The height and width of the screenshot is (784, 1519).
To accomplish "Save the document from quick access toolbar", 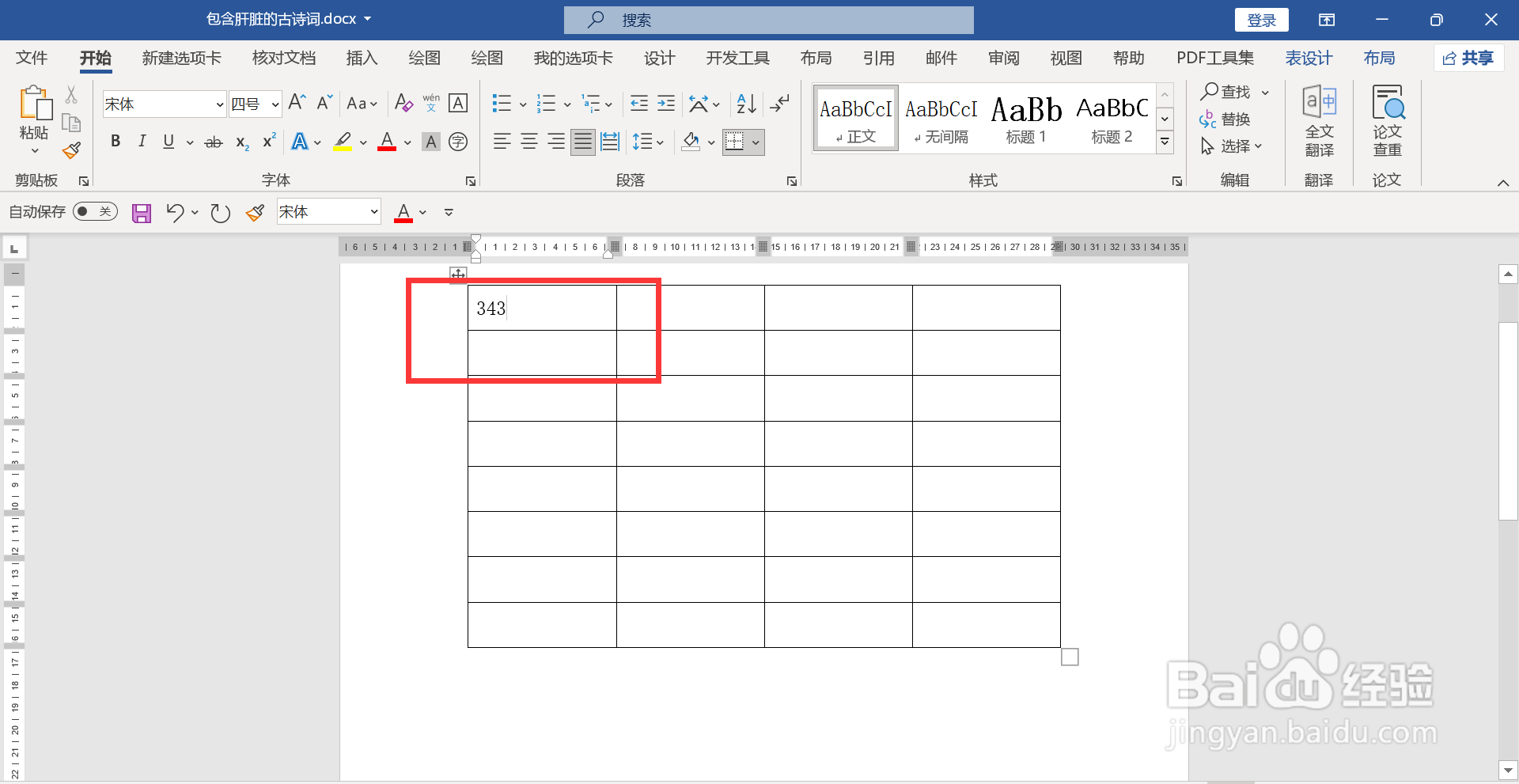I will click(142, 213).
